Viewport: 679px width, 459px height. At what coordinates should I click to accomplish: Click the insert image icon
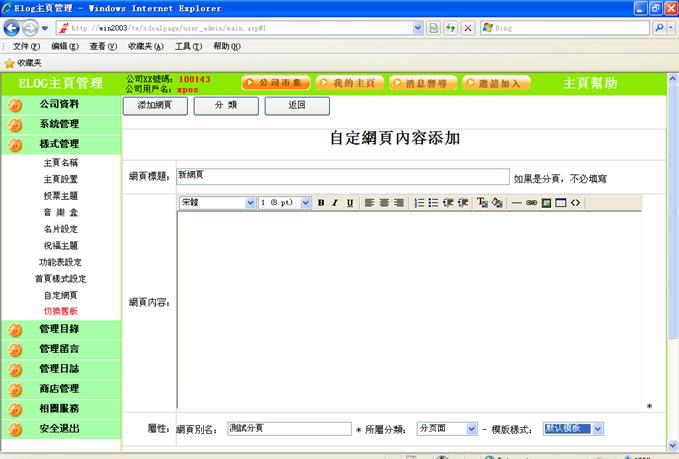(x=546, y=203)
